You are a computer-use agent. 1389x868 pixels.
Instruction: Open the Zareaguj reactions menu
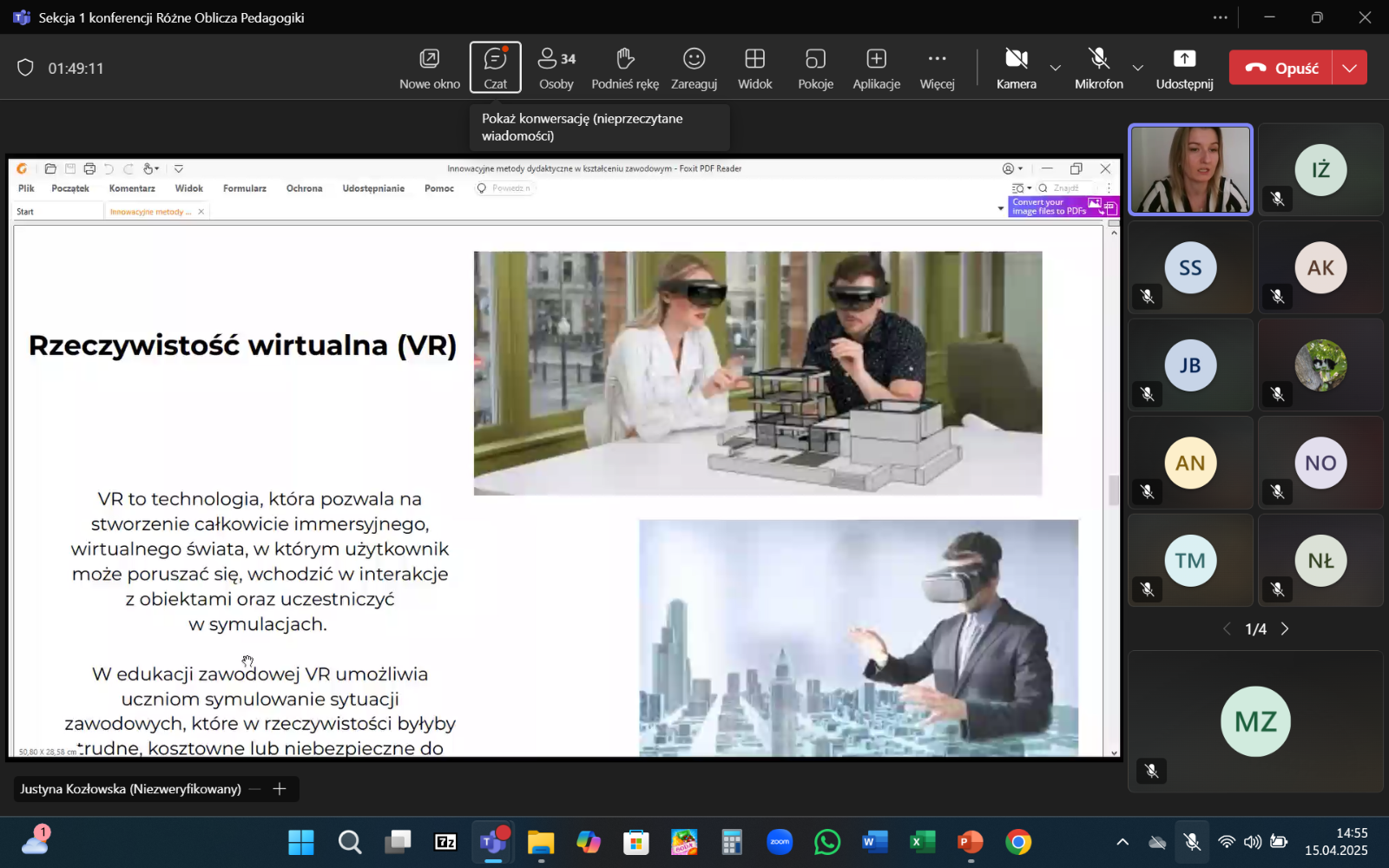694,68
